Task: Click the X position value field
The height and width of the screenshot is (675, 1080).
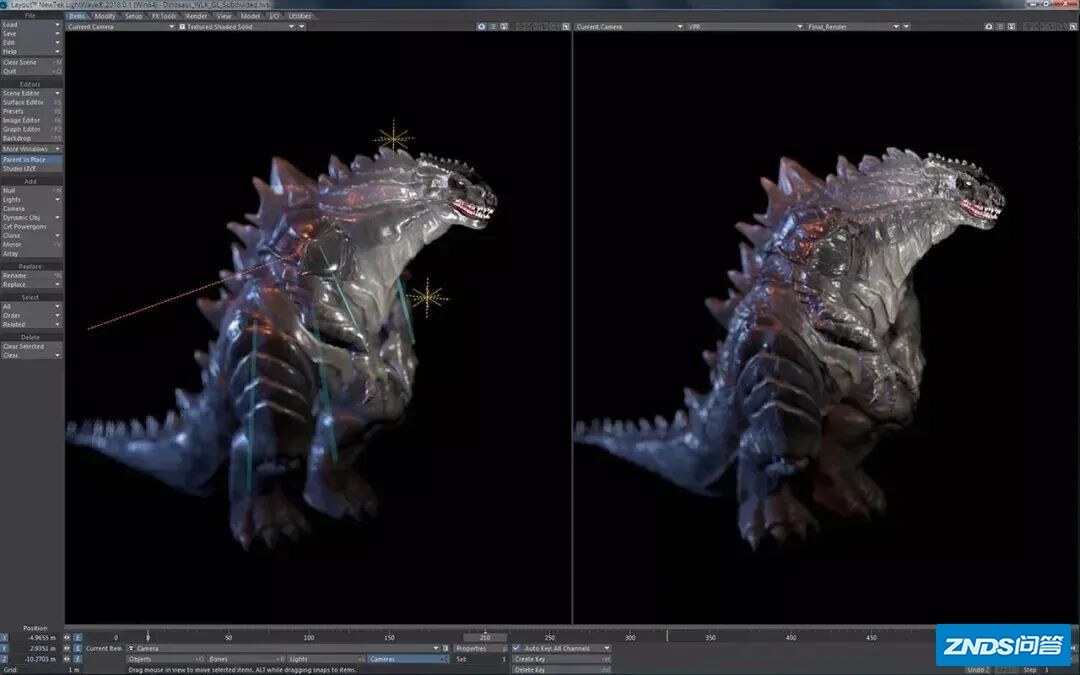Action: (36, 638)
